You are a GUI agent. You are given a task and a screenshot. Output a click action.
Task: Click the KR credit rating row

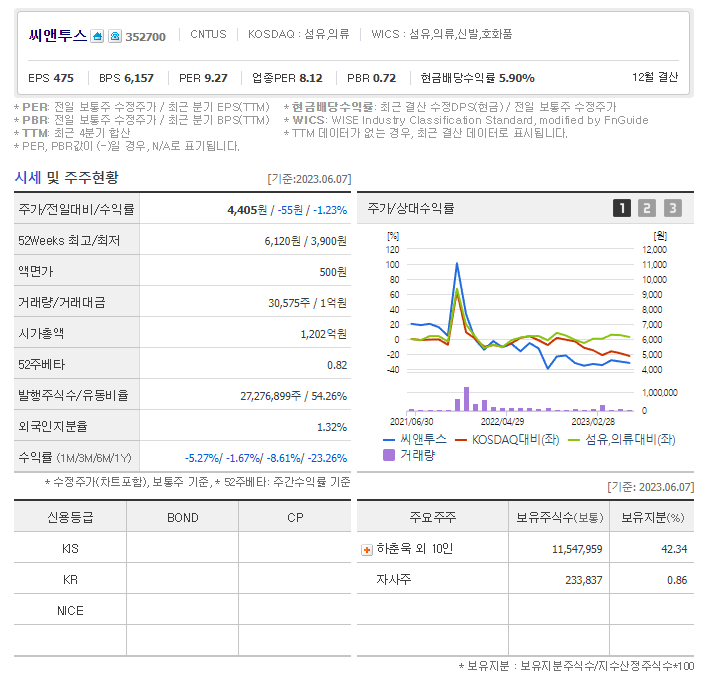(x=183, y=580)
